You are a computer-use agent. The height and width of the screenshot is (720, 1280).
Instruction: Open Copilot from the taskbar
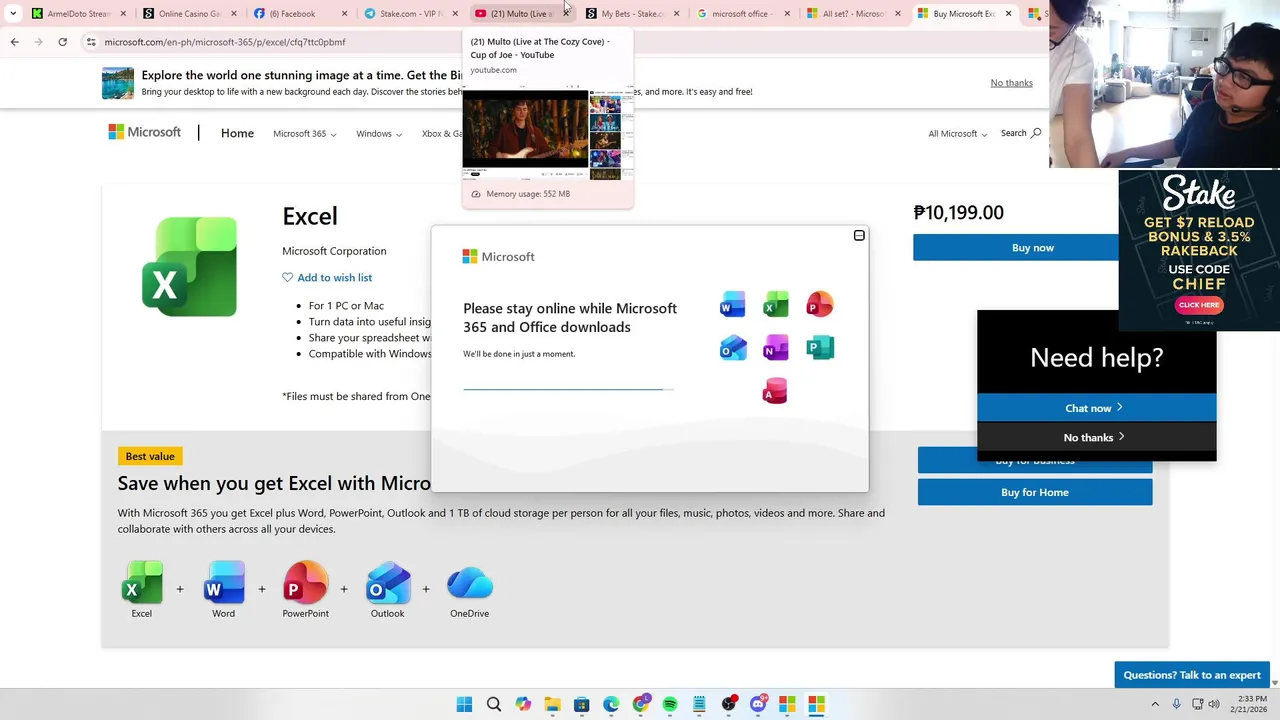click(523, 704)
